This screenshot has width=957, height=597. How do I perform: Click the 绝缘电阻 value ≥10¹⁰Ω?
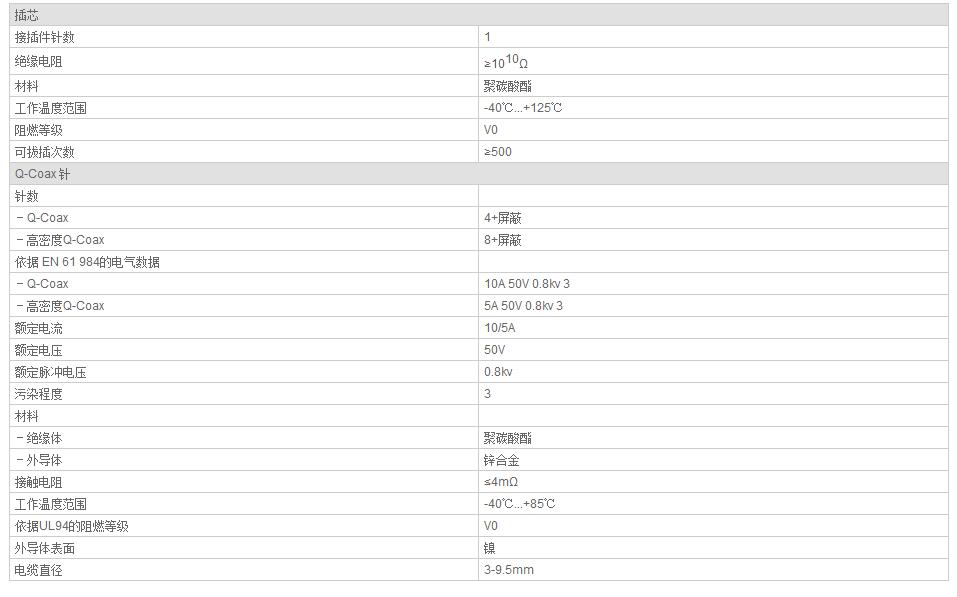506,62
